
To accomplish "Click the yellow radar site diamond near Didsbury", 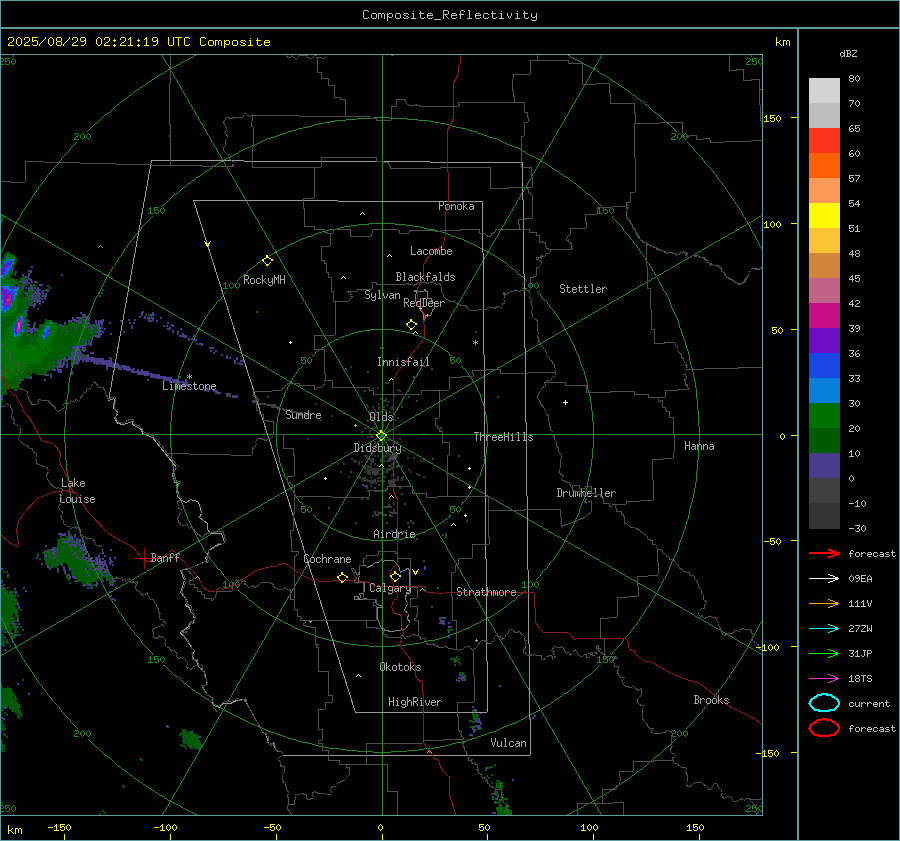I will click(x=382, y=436).
